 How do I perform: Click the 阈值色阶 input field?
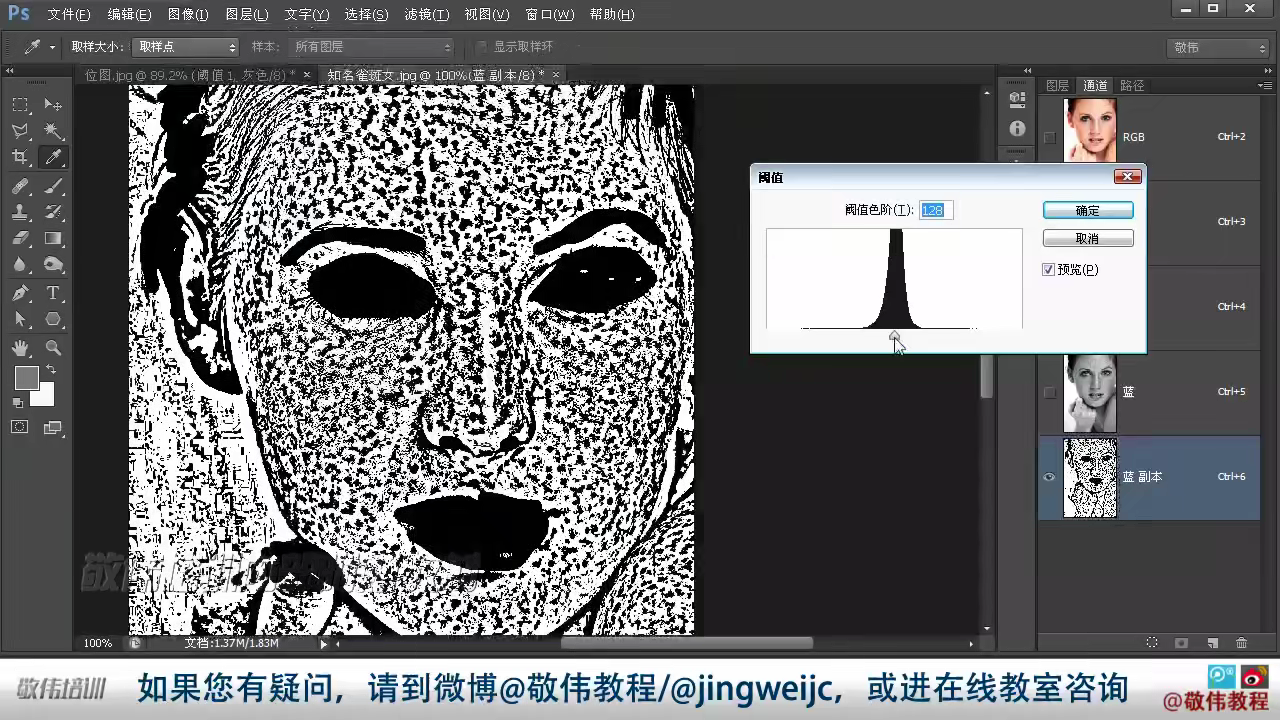pyautogui.click(x=936, y=210)
